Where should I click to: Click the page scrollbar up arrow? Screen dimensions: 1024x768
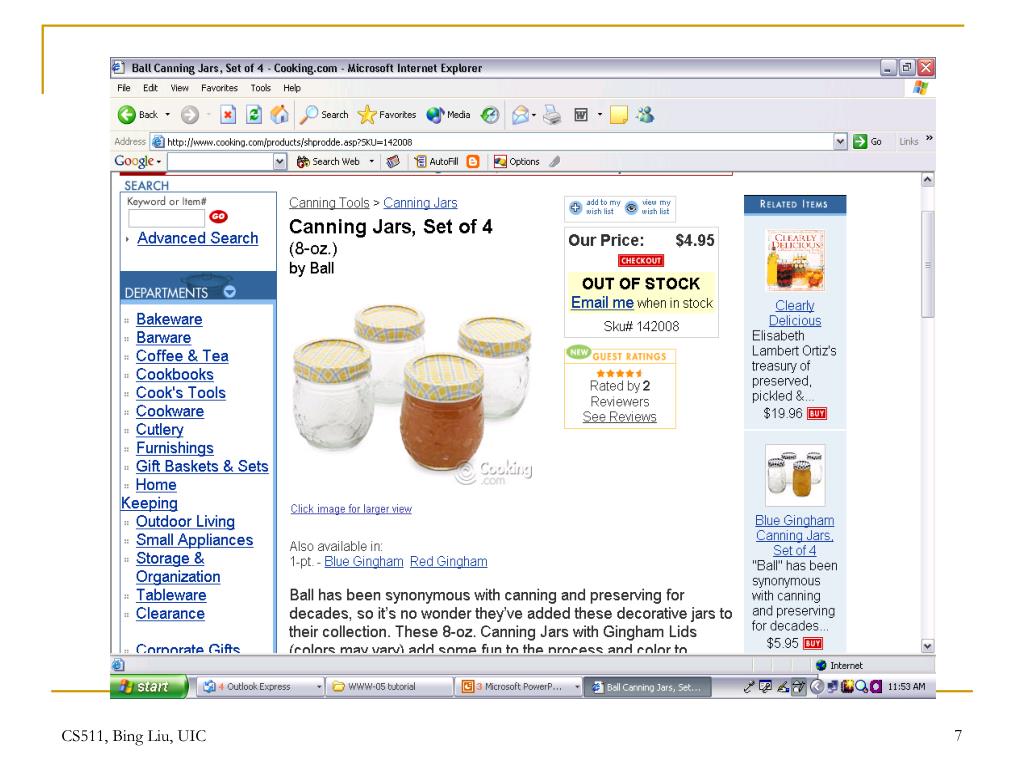[x=927, y=179]
